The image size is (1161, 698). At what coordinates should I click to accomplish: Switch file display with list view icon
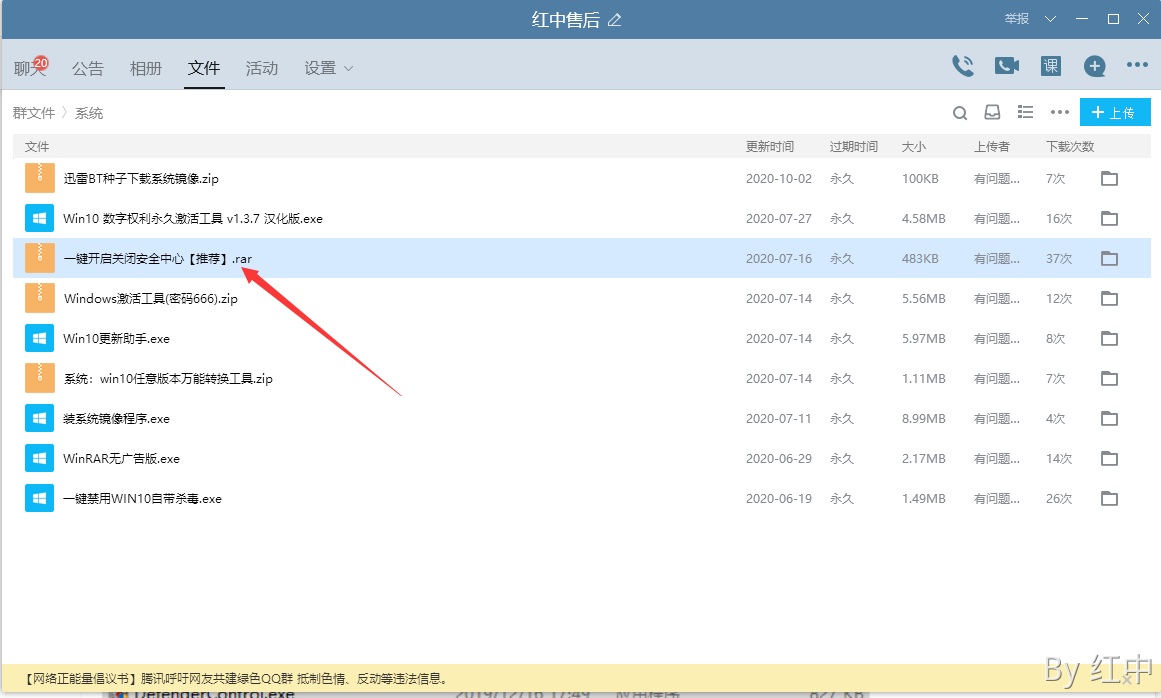pos(1025,113)
